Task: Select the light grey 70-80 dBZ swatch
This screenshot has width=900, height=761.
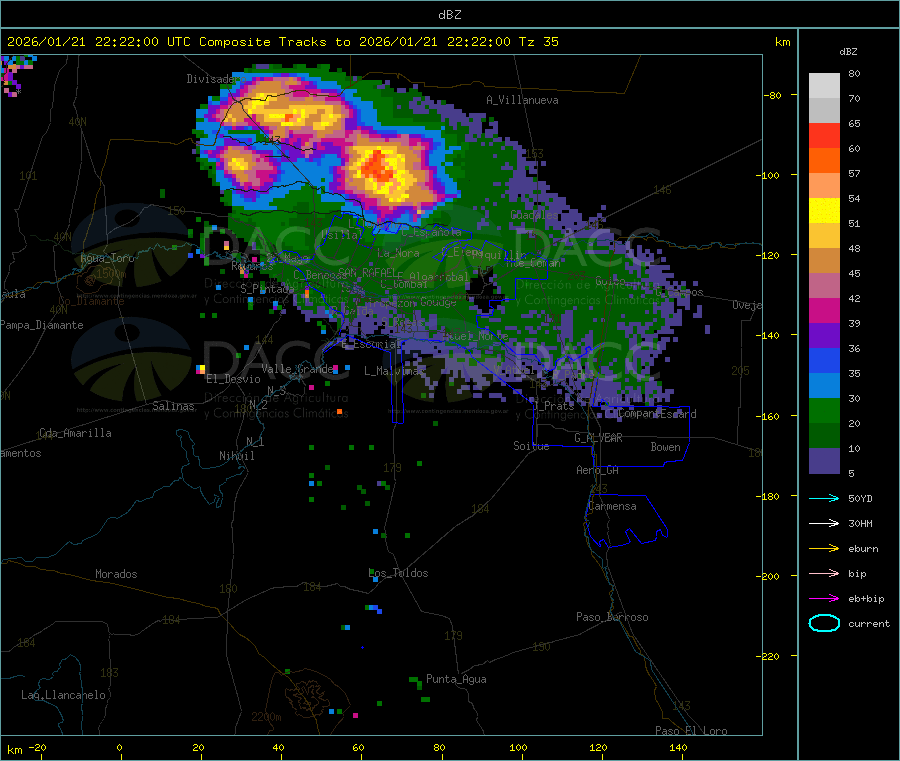Action: tap(824, 86)
